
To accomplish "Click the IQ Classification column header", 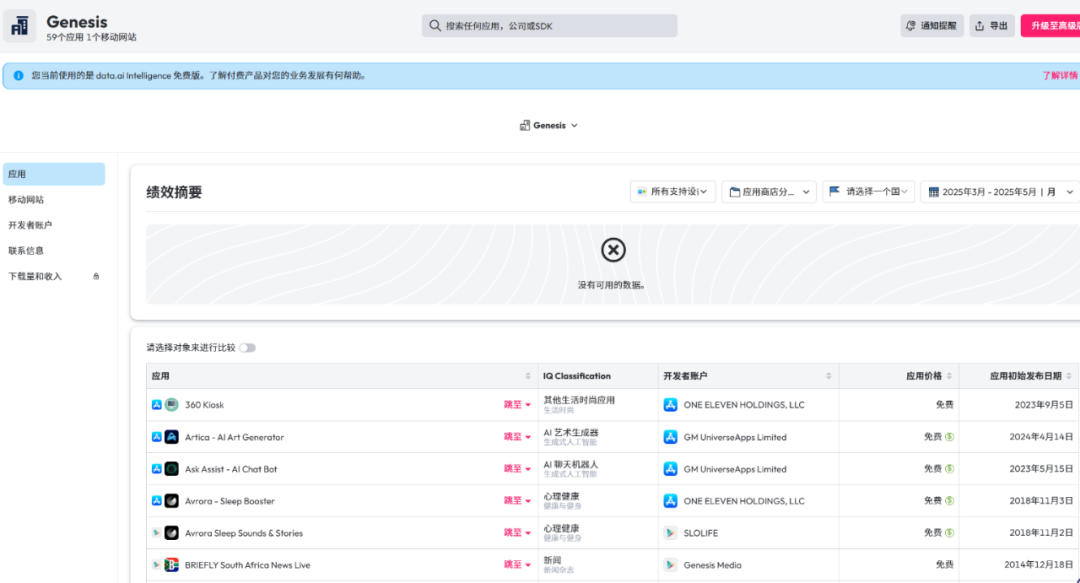I will coord(577,376).
